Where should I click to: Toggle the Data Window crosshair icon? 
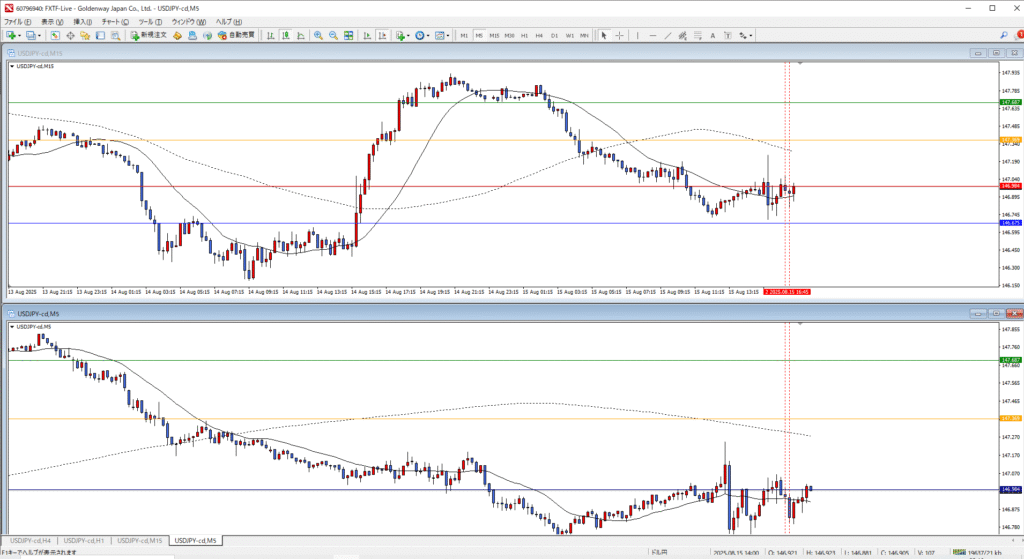pos(71,35)
